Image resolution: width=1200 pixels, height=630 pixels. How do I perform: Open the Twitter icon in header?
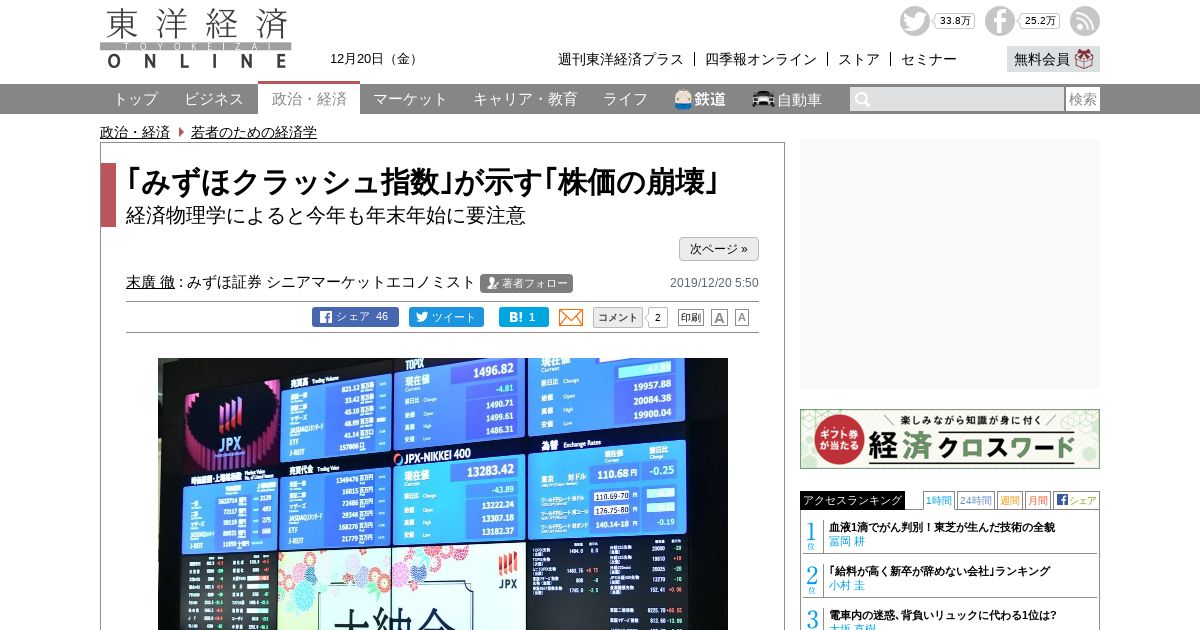click(914, 21)
